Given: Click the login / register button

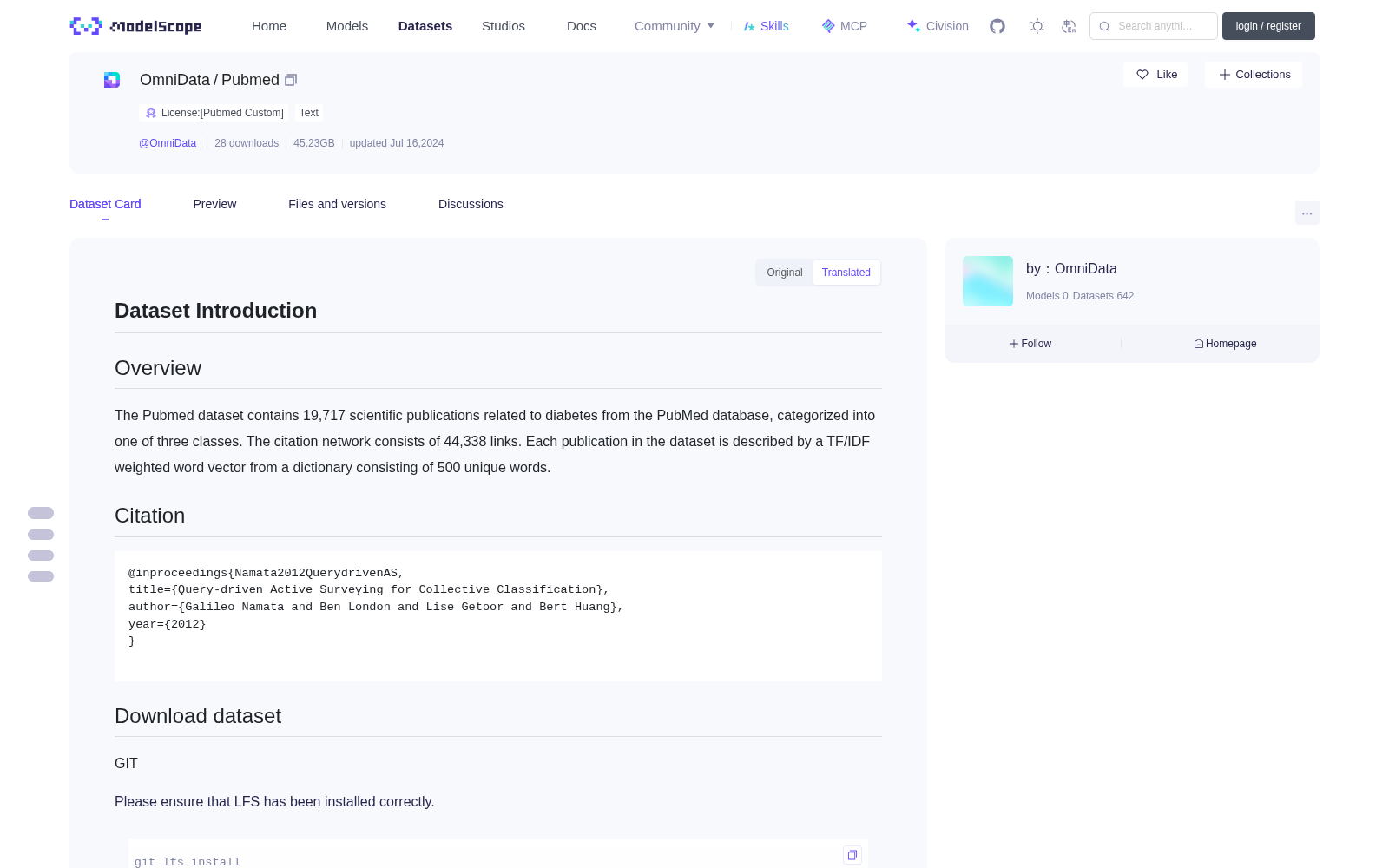Looking at the screenshot, I should [x=1268, y=26].
